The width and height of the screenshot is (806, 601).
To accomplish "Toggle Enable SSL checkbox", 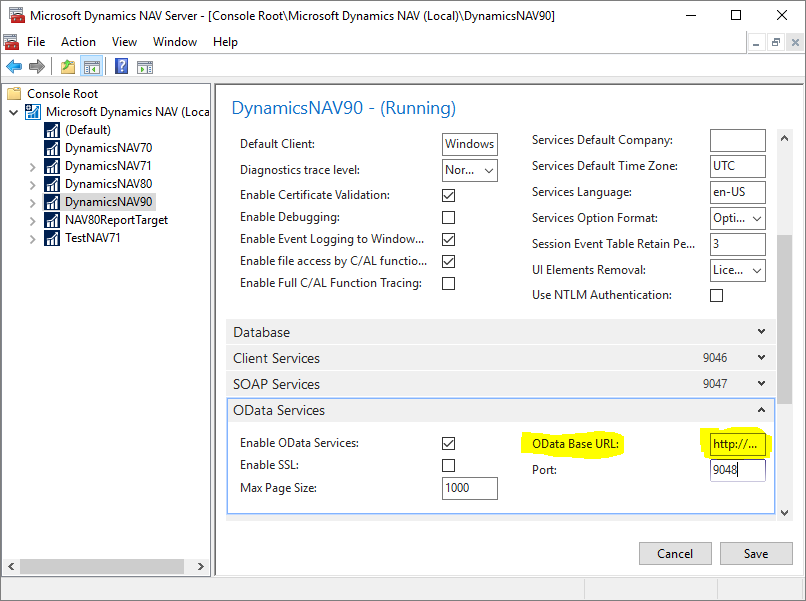I will 448,465.
